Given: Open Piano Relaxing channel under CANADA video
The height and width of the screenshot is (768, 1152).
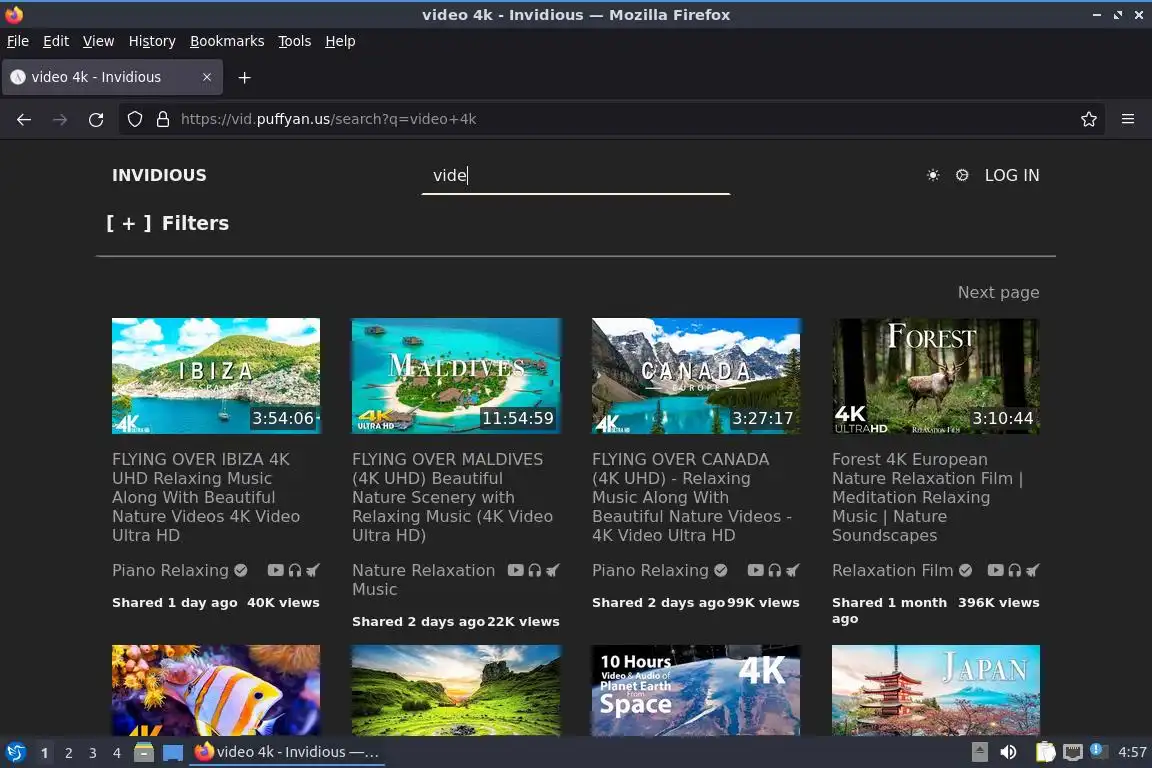Looking at the screenshot, I should pos(650,570).
